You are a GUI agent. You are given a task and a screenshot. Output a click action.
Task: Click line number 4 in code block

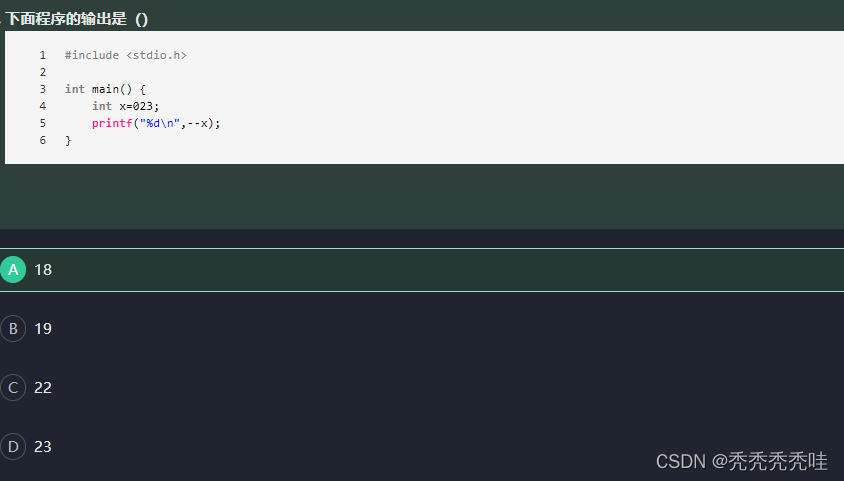coord(43,106)
